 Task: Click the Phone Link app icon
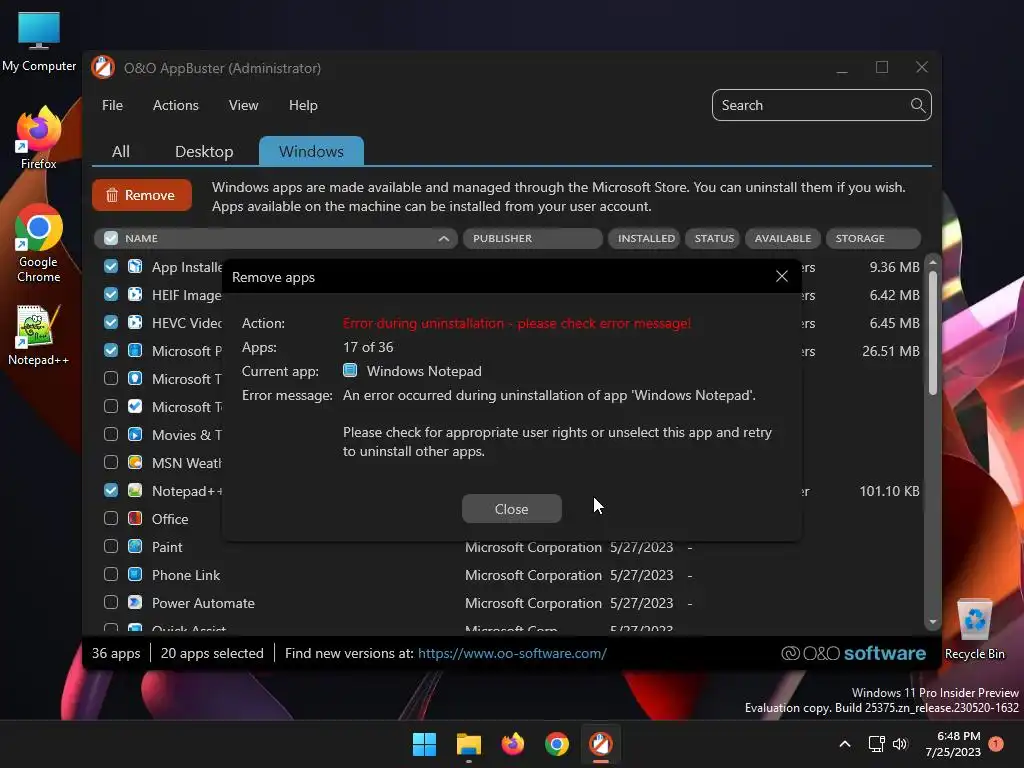click(135, 575)
